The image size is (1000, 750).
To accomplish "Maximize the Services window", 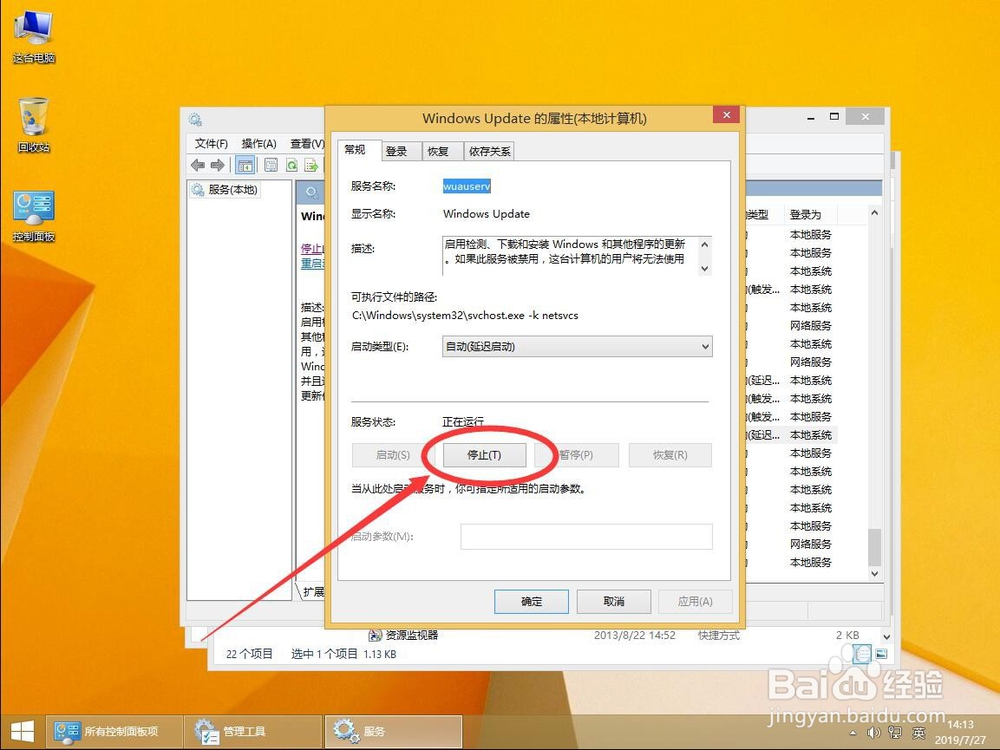I will [834, 117].
